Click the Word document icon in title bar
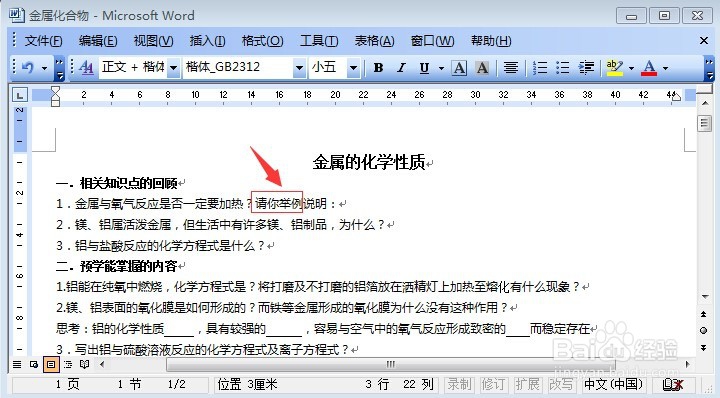Image resolution: width=720 pixels, height=398 pixels. 17,15
